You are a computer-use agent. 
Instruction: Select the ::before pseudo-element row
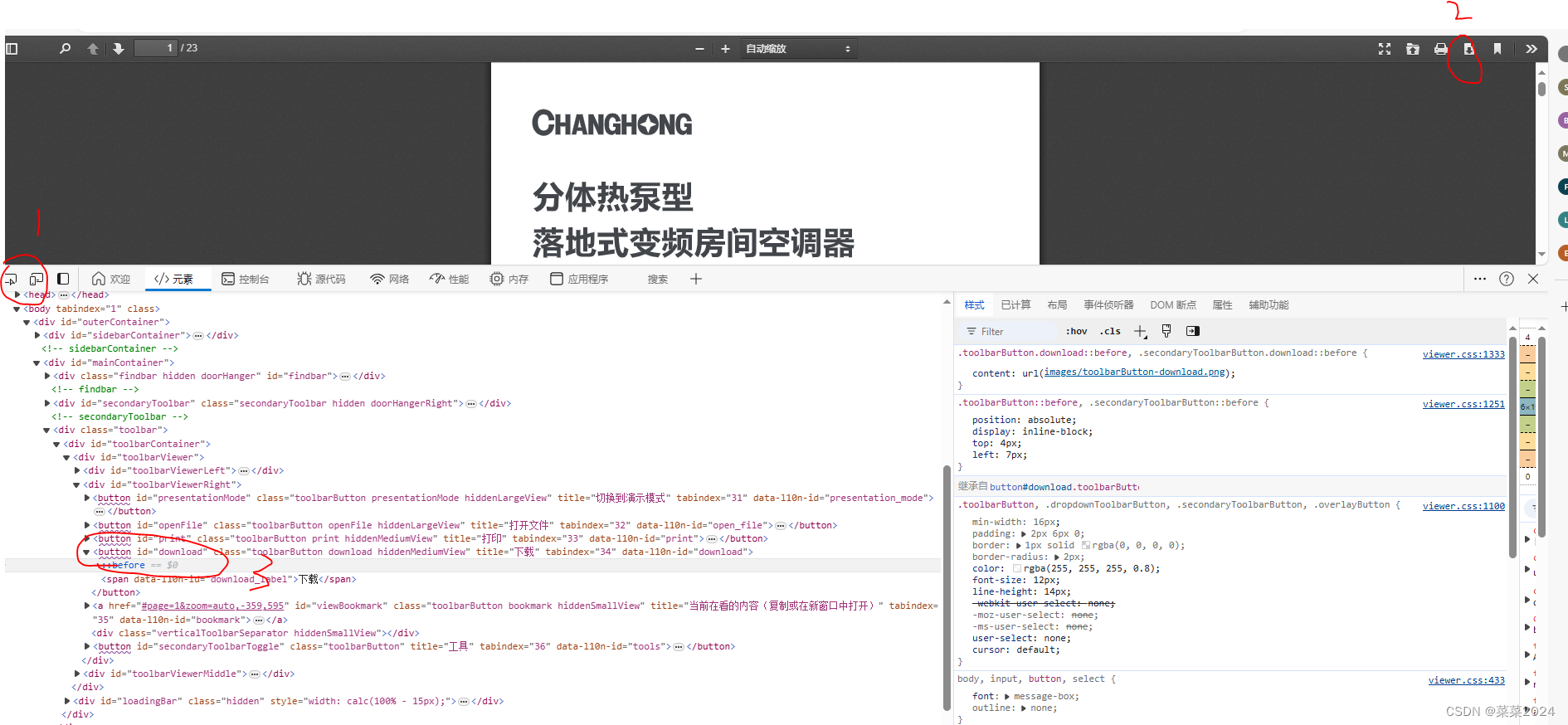(x=473, y=565)
